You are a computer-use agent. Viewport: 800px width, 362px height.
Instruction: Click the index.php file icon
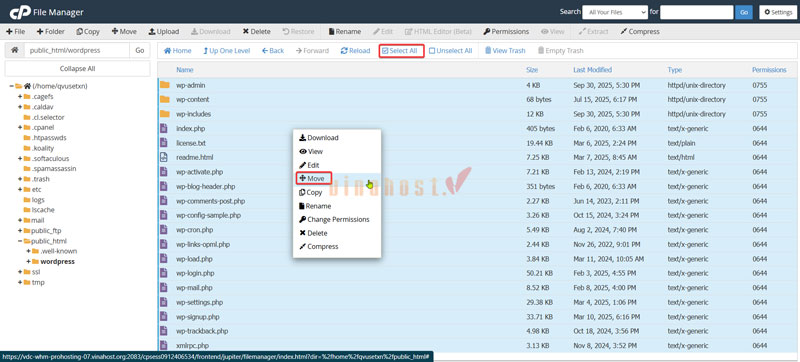pos(164,128)
